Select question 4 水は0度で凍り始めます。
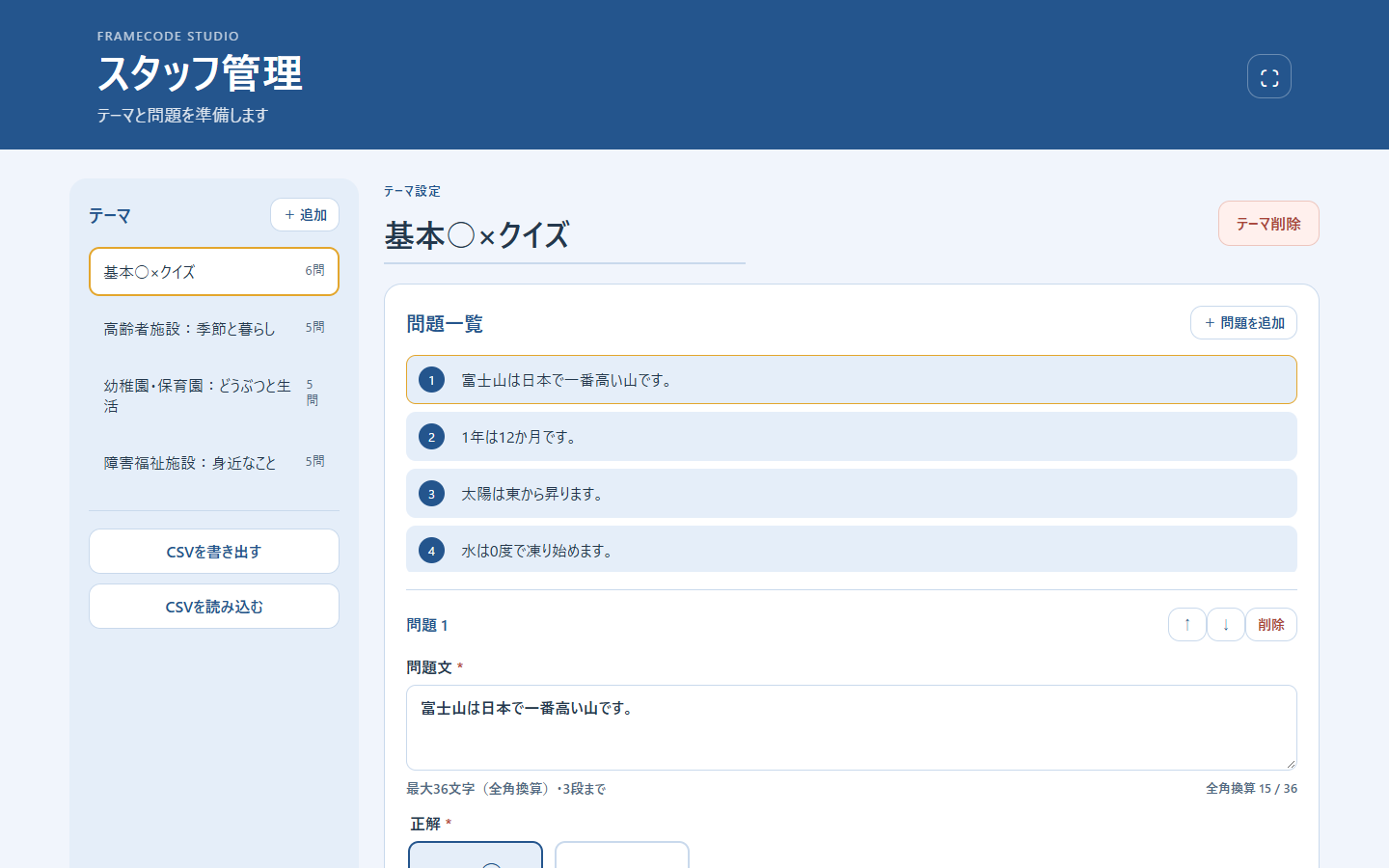Screen dimensions: 1389x868 [x=852, y=550]
